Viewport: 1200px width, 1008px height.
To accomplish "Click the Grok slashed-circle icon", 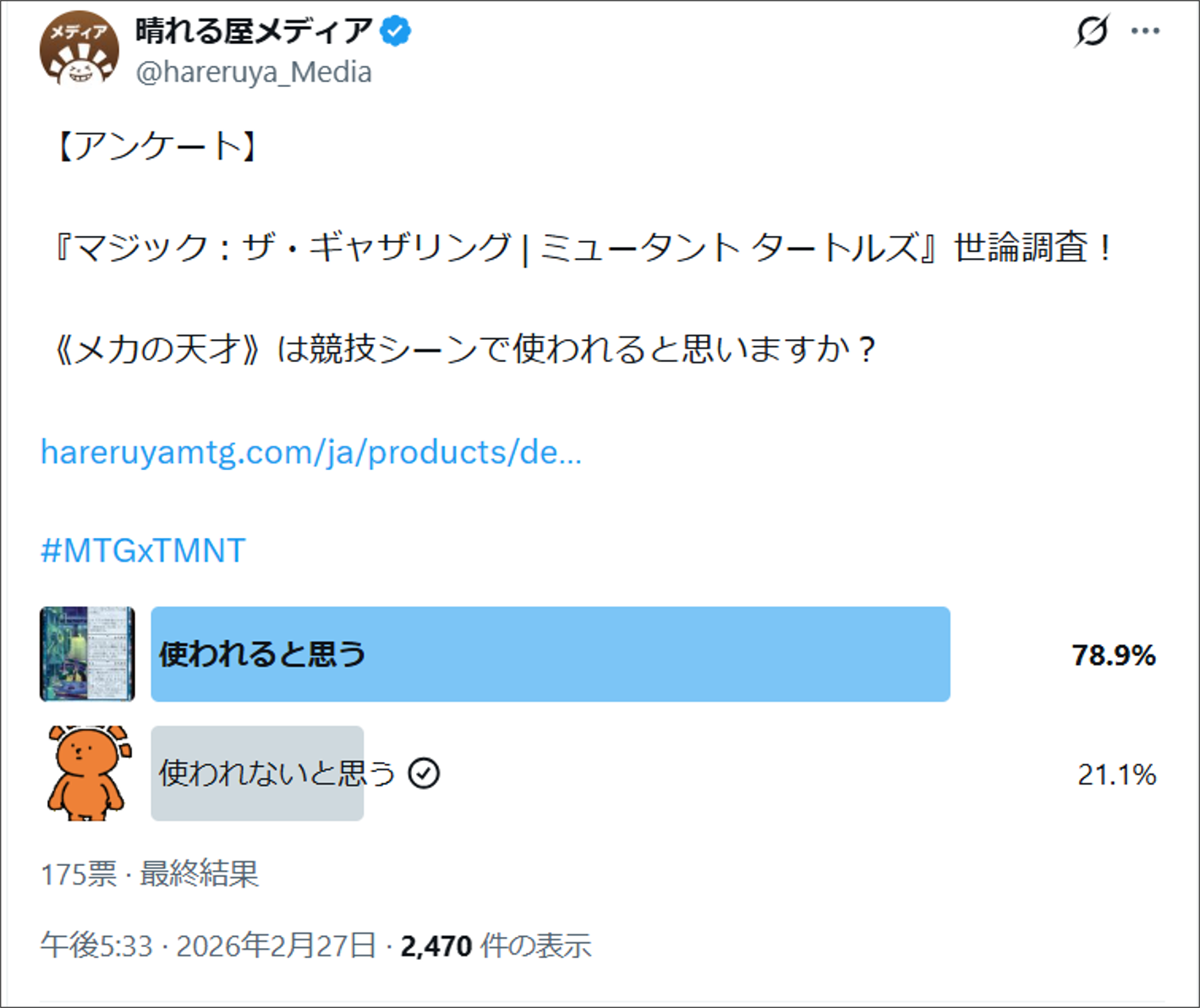I will [x=1092, y=31].
